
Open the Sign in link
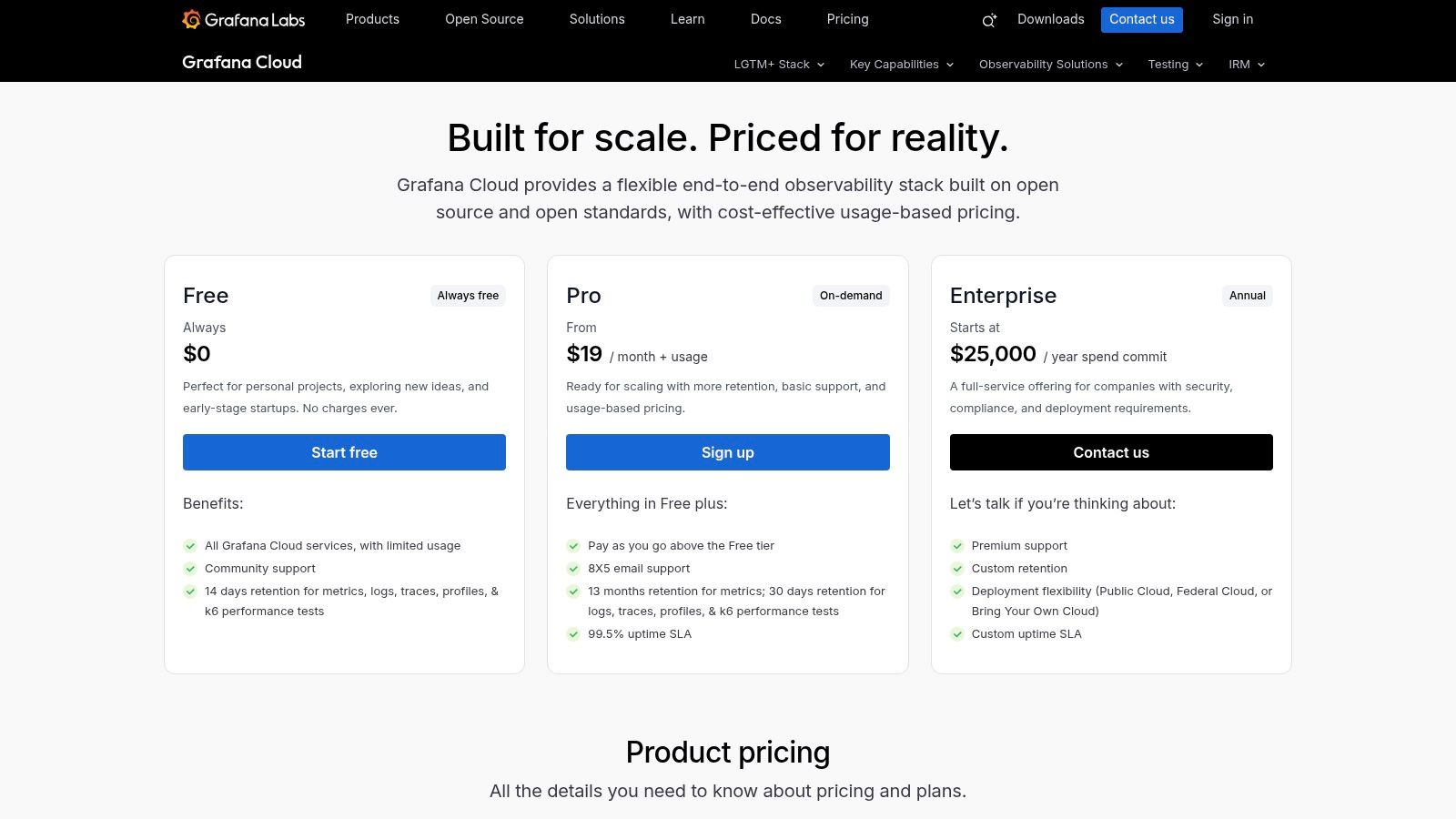[1232, 19]
